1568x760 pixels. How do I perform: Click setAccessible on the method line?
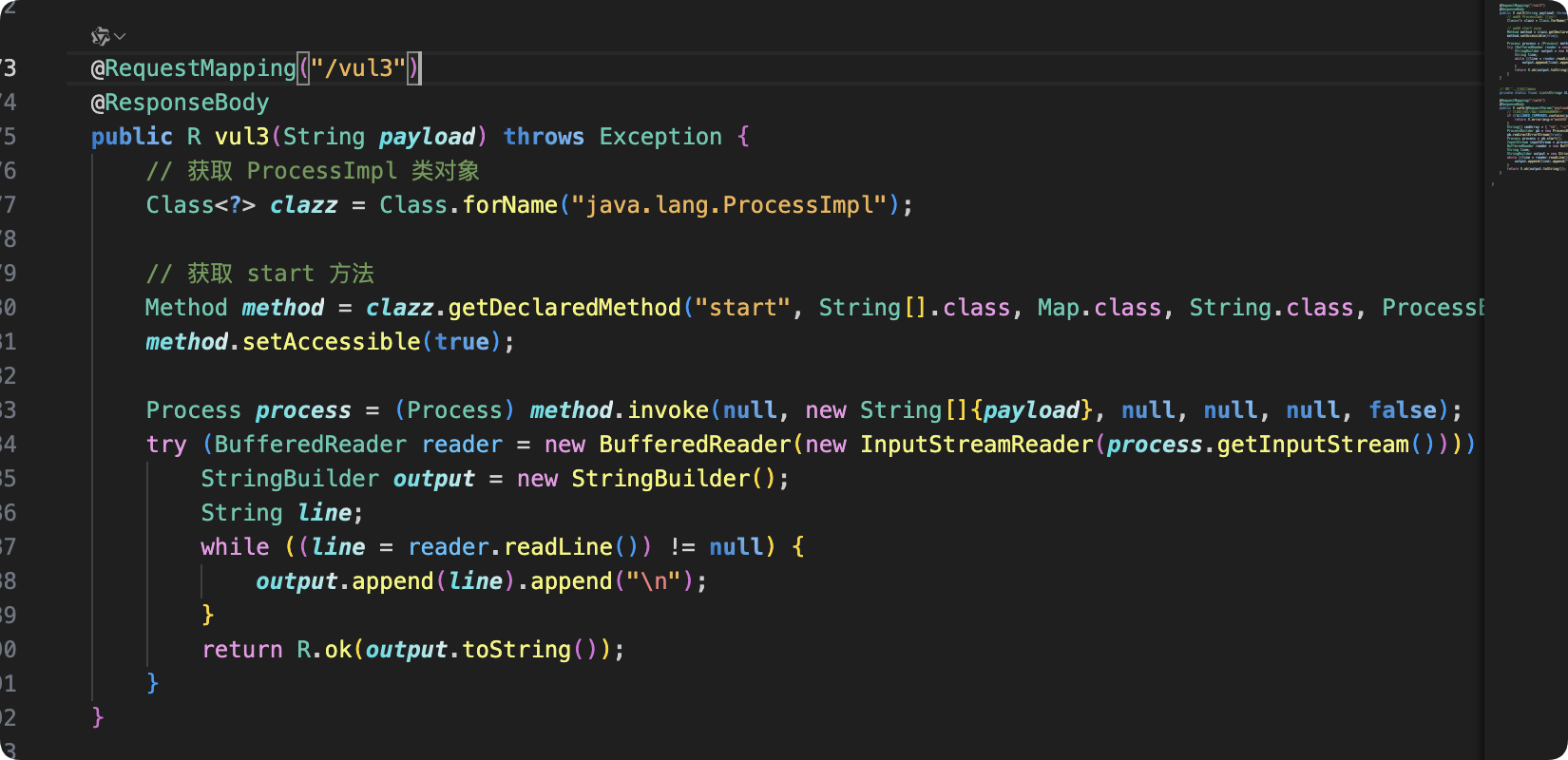tap(331, 342)
